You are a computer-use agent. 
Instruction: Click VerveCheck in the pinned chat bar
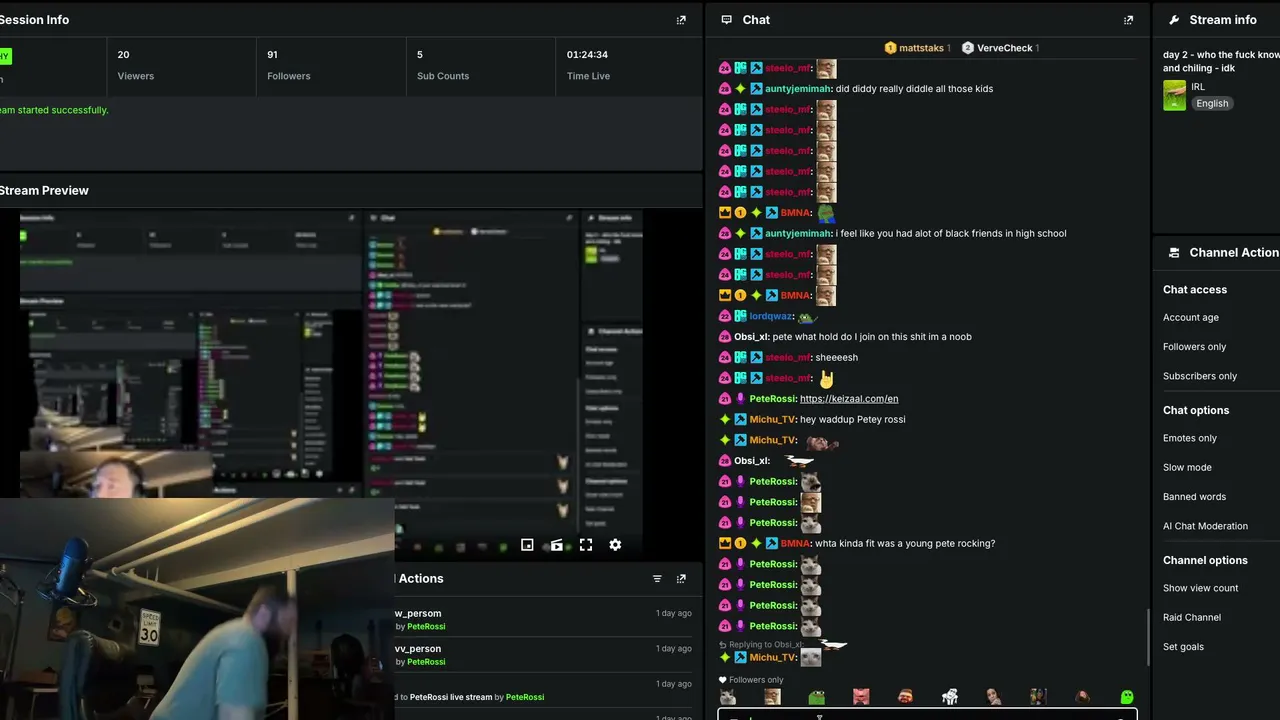click(1005, 48)
